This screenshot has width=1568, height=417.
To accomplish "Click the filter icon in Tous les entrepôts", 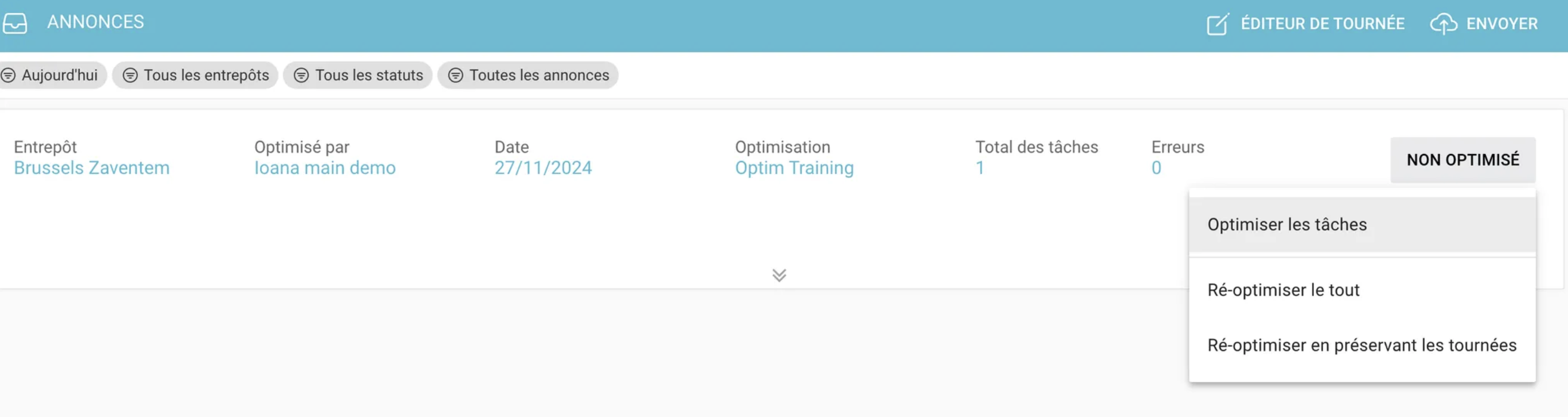I will click(130, 75).
